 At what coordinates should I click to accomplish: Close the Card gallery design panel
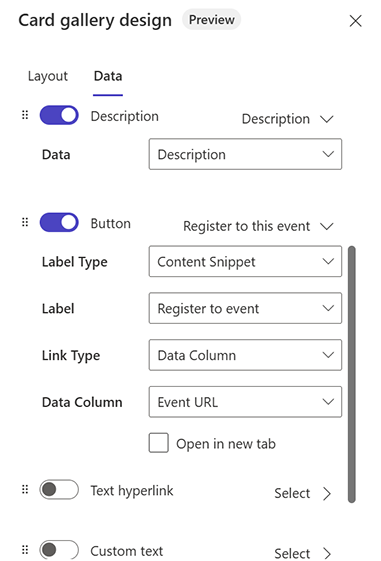tap(356, 21)
